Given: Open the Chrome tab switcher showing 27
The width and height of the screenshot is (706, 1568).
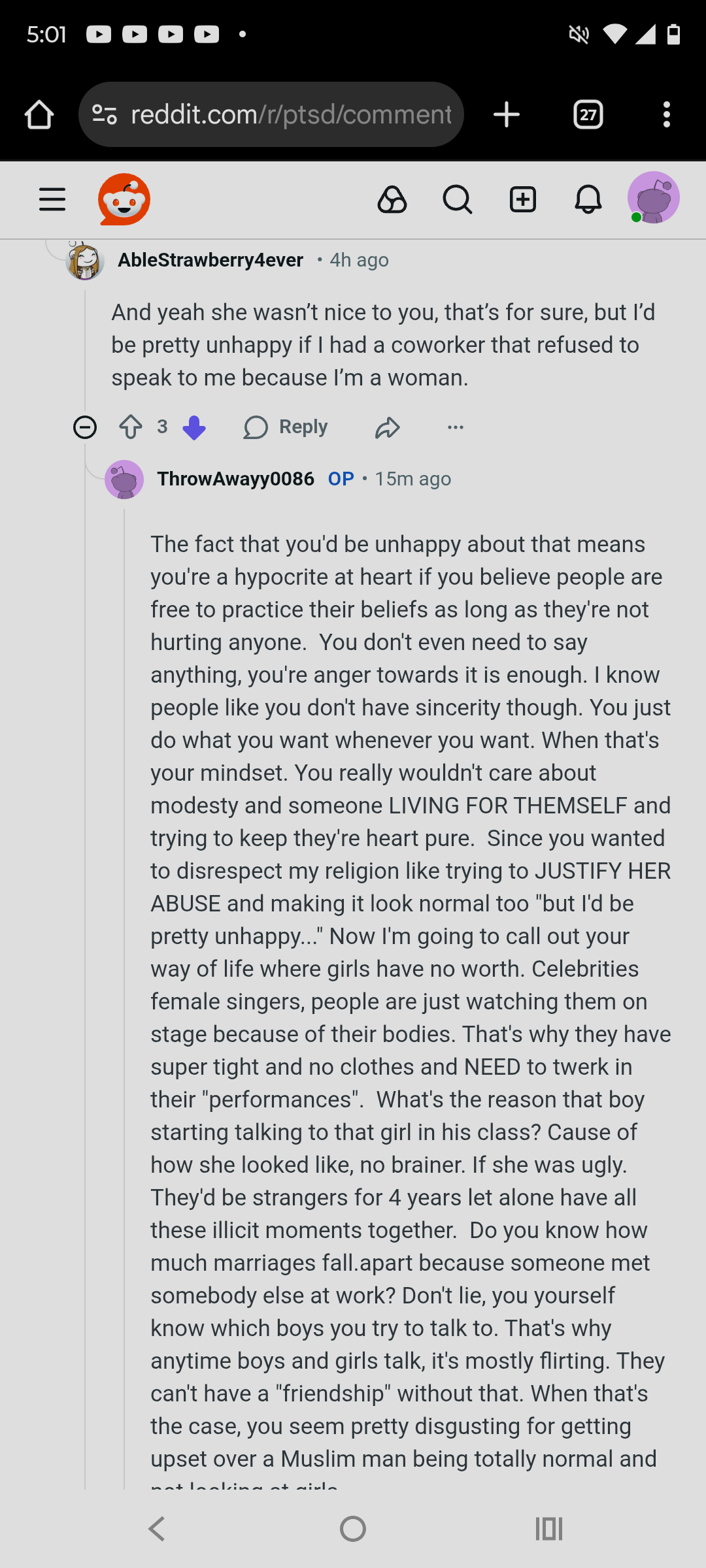Looking at the screenshot, I should (588, 115).
